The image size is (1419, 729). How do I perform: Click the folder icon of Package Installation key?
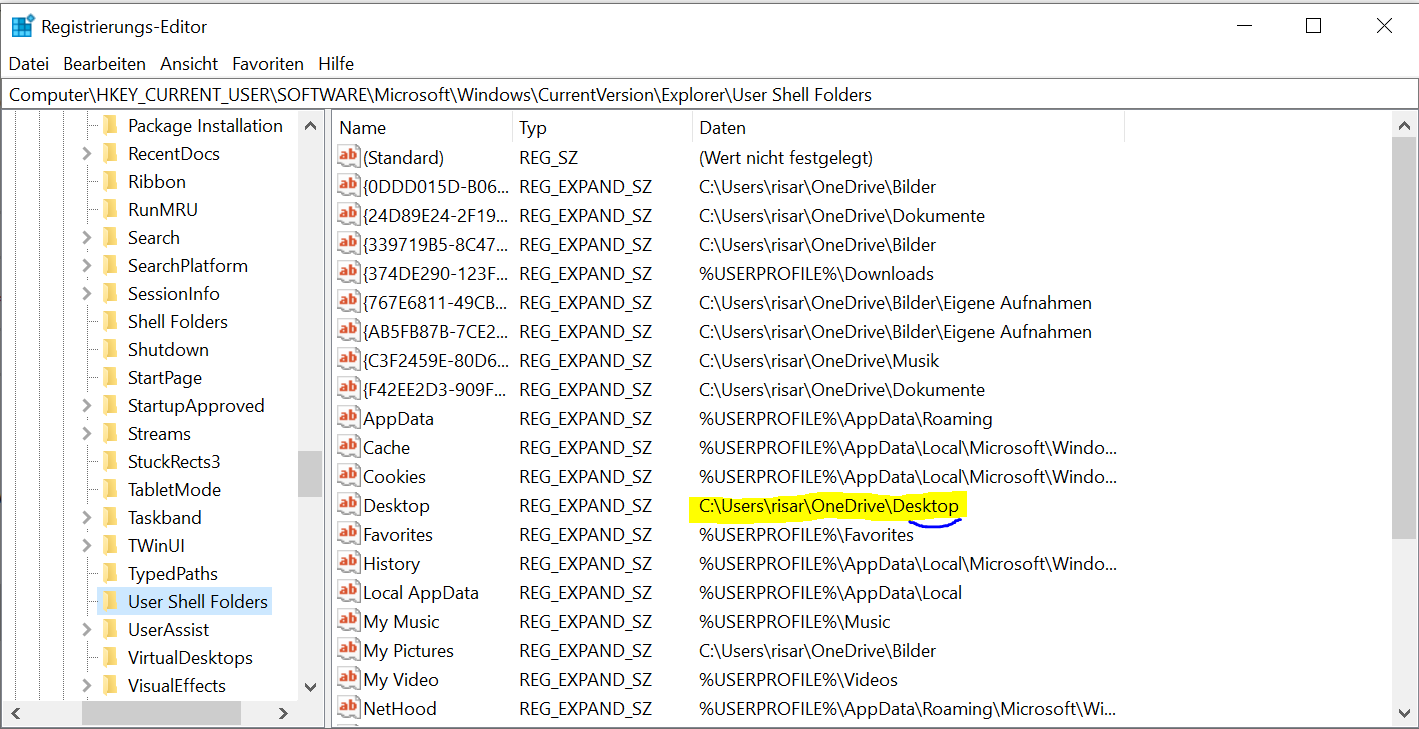110,126
